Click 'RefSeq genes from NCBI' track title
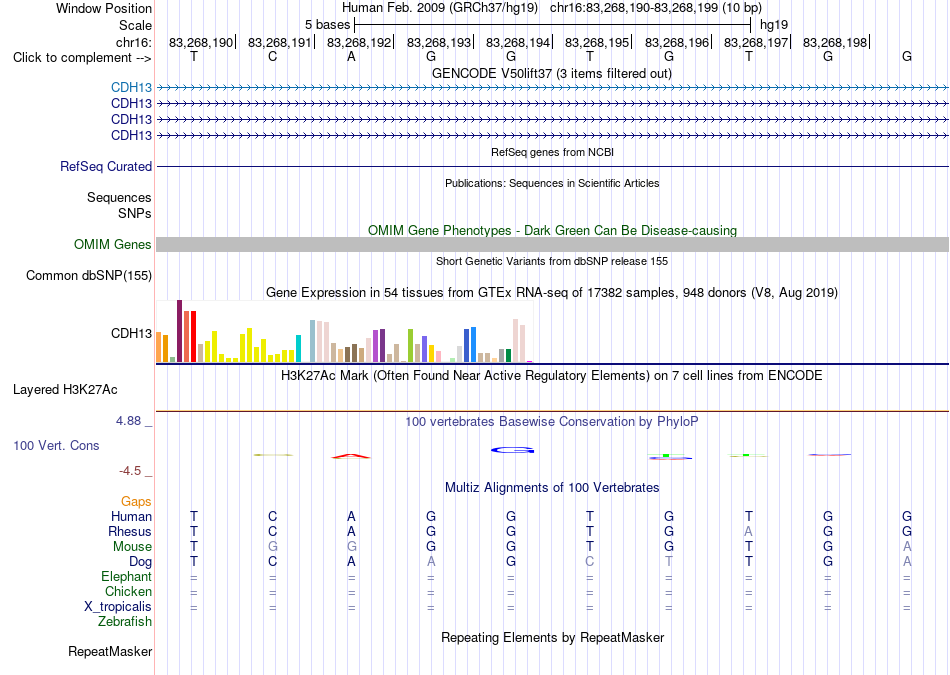The width and height of the screenshot is (950, 675). coord(552,153)
